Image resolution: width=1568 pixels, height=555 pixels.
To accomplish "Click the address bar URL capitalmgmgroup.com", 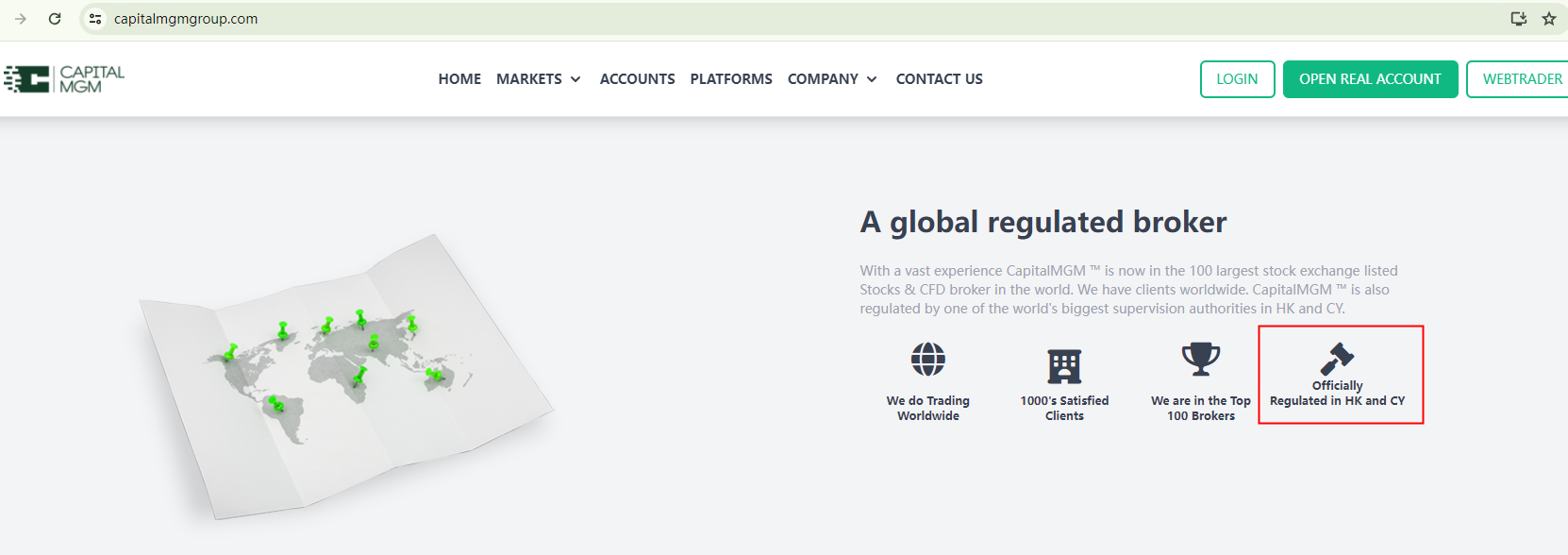I will click(x=186, y=19).
